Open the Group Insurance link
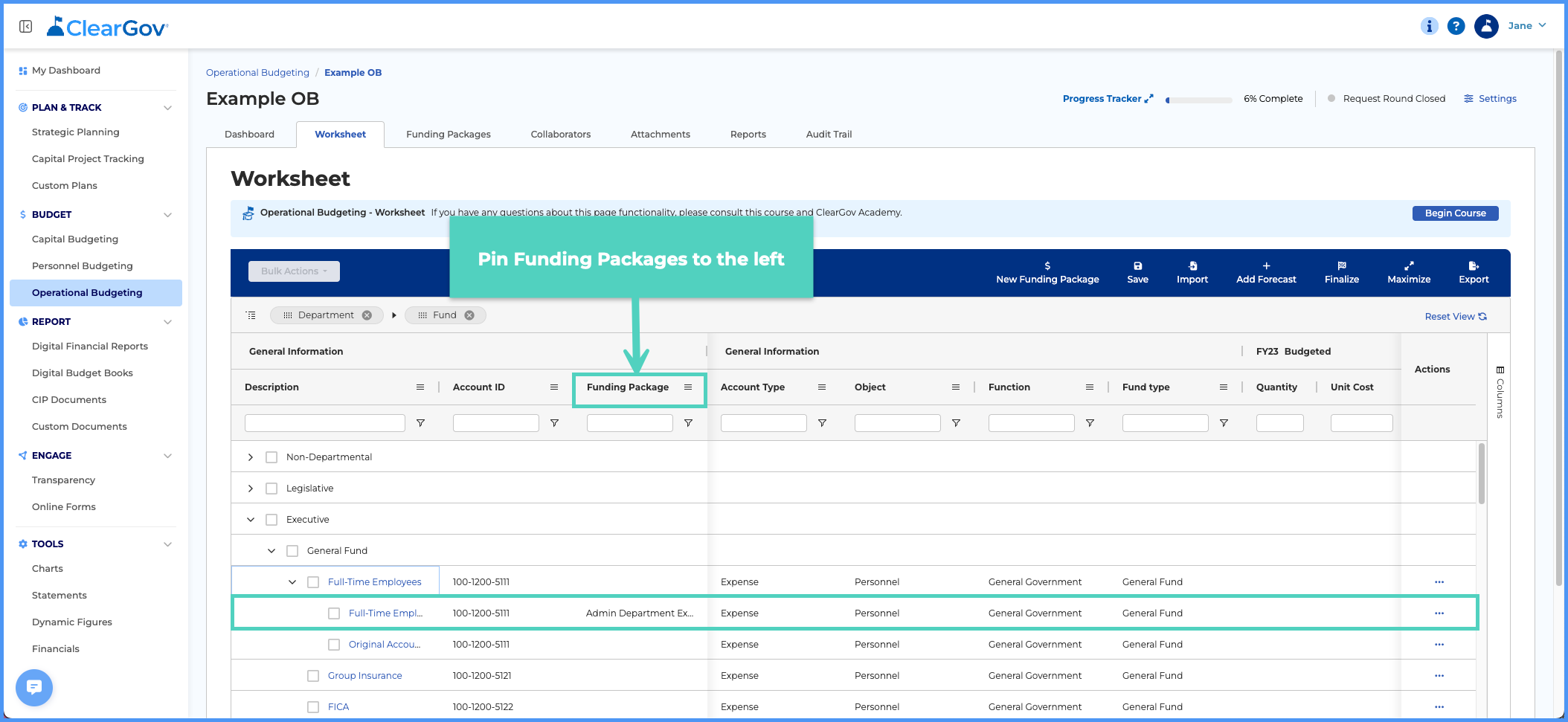The height and width of the screenshot is (722, 1568). click(x=364, y=676)
